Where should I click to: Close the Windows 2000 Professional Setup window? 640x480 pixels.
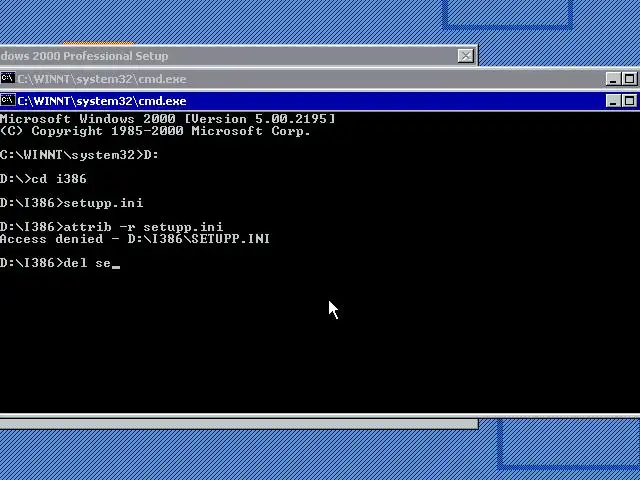click(466, 56)
